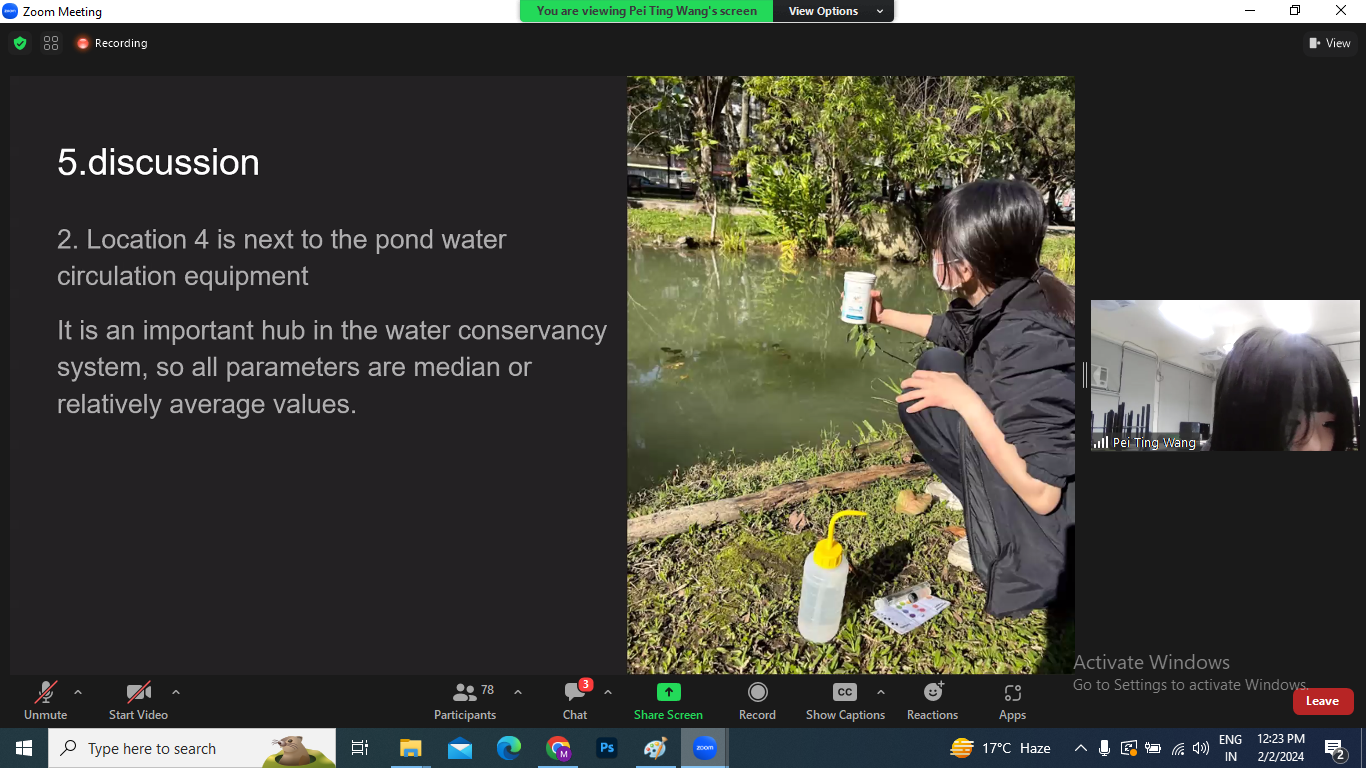Open Microsoft Edge from taskbar
The image size is (1366, 768).
coord(509,748)
